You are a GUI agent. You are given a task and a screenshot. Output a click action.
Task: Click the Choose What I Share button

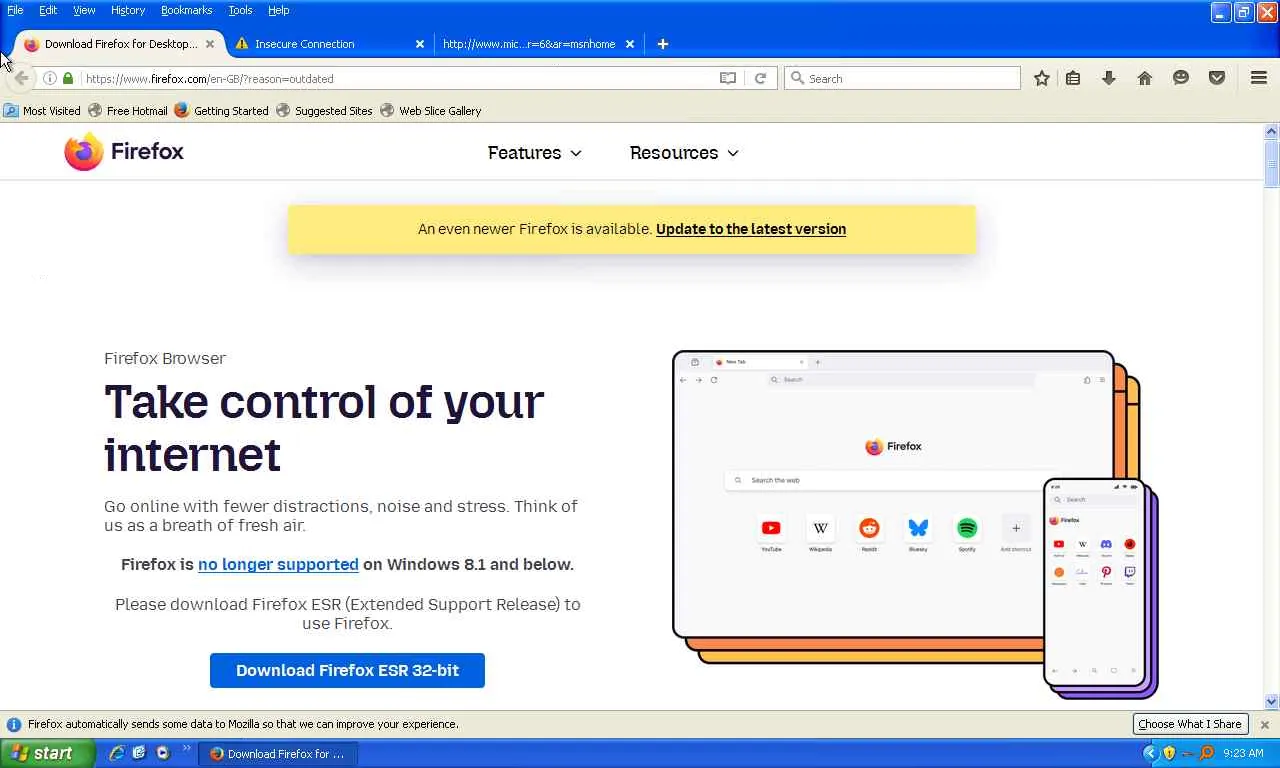[1190, 724]
